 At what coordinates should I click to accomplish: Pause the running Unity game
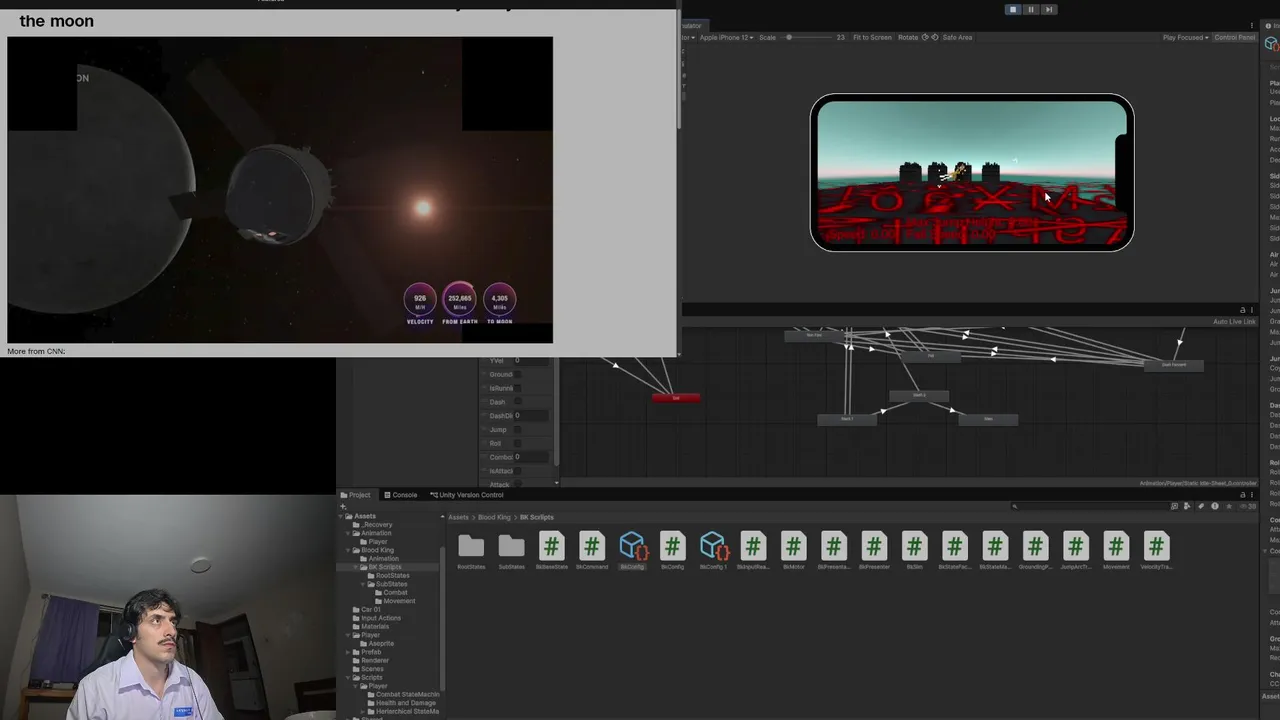click(1030, 9)
